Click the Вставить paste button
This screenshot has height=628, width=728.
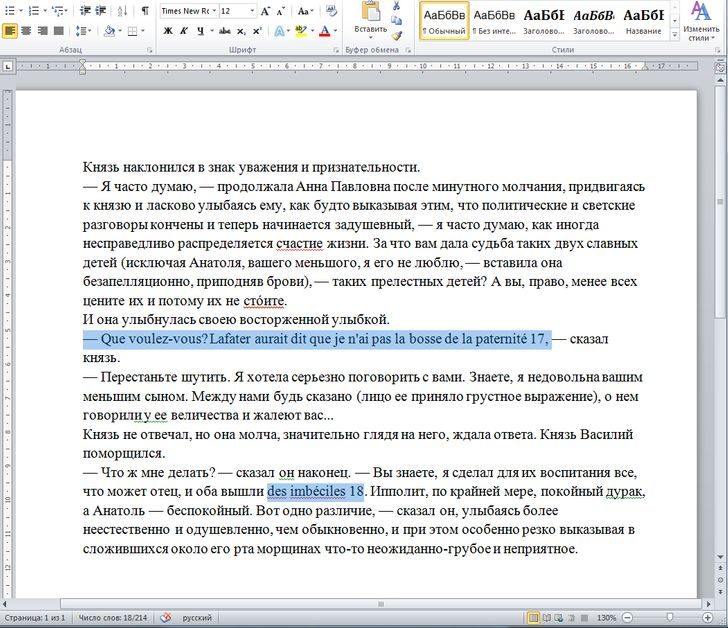click(370, 20)
